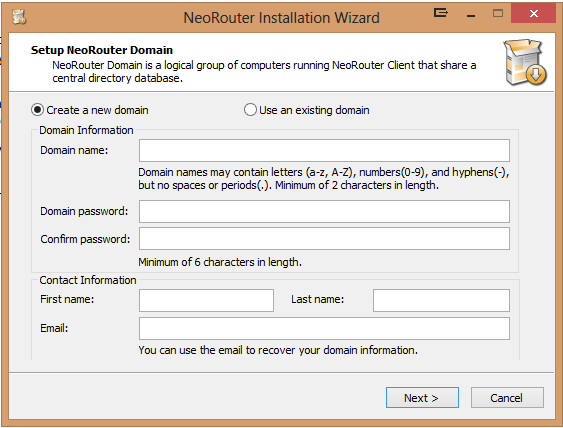The height and width of the screenshot is (428, 563).
Task: Click the 'Contact Information' group label
Action: pyautogui.click(x=88, y=280)
